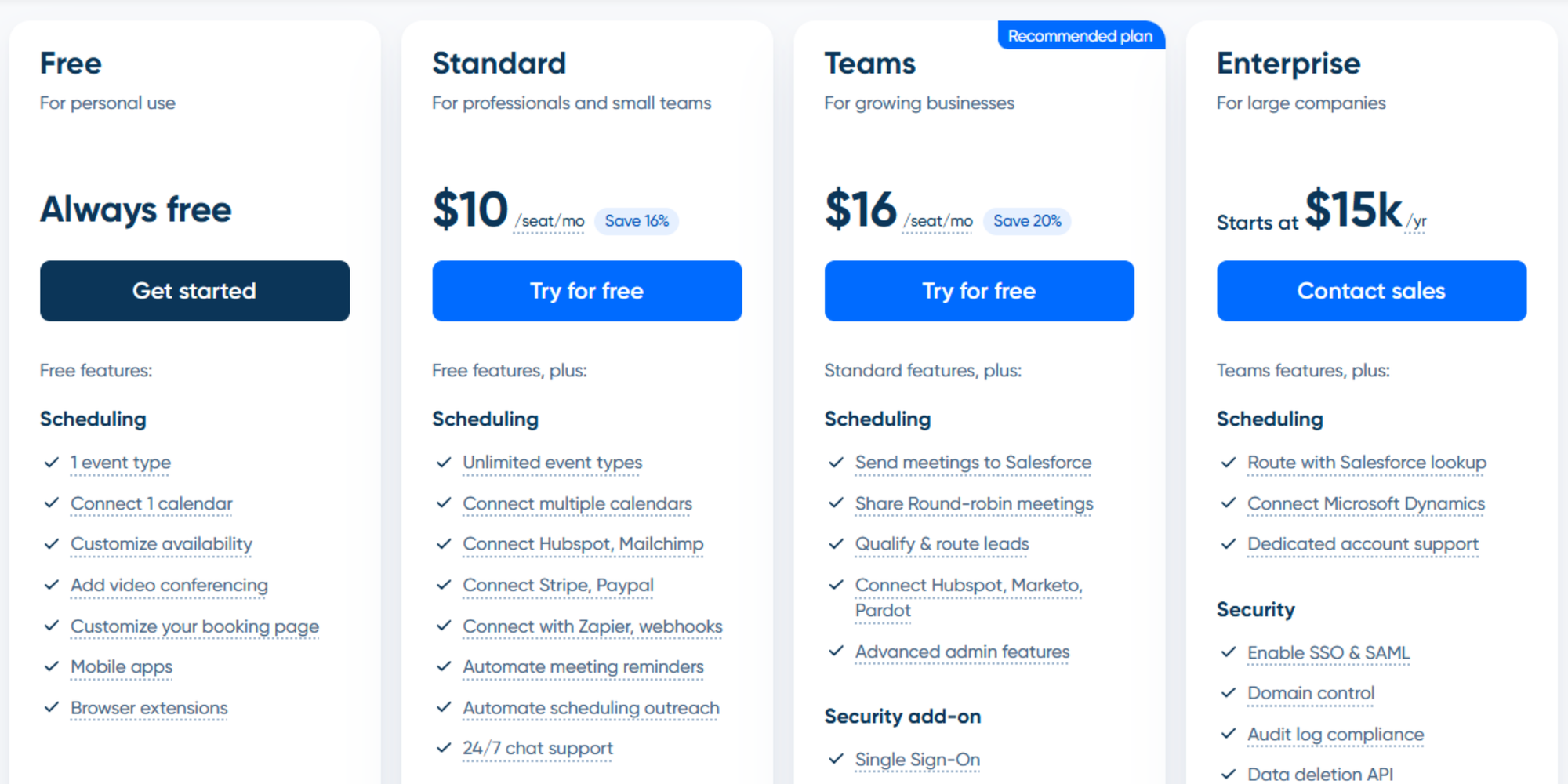The height and width of the screenshot is (784, 1568).
Task: Open the 1 event type feature link
Action: (120, 463)
